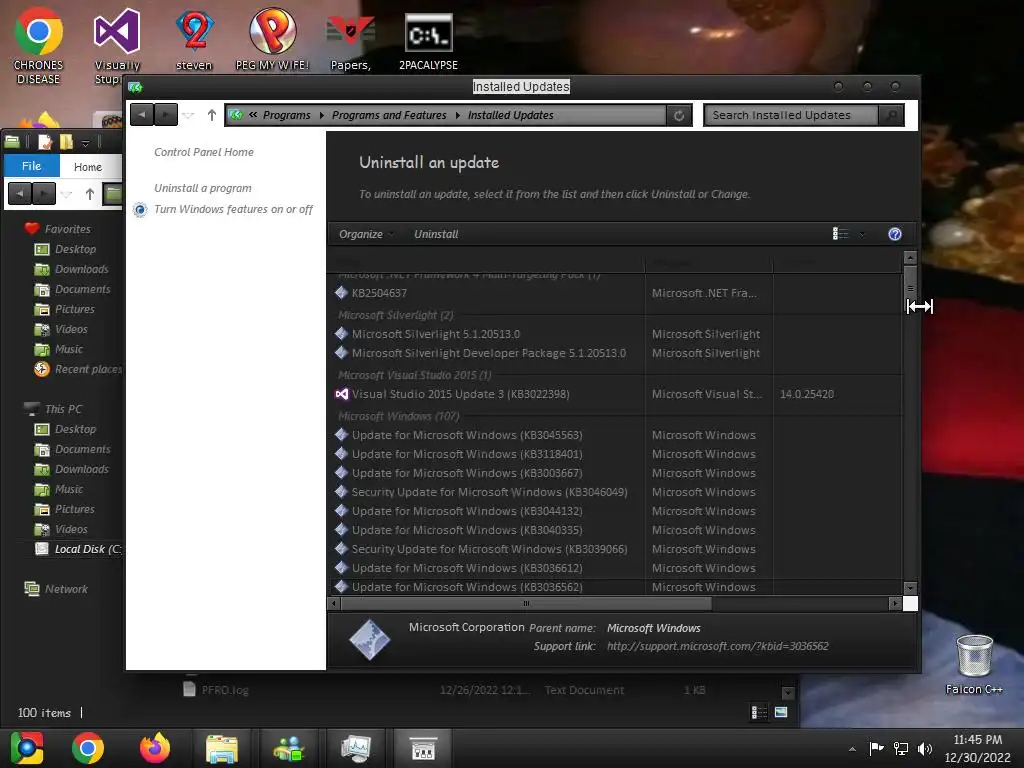Screen dimensions: 1024x768
Task: Select Network in File Explorer sidebar
Action: [66, 589]
